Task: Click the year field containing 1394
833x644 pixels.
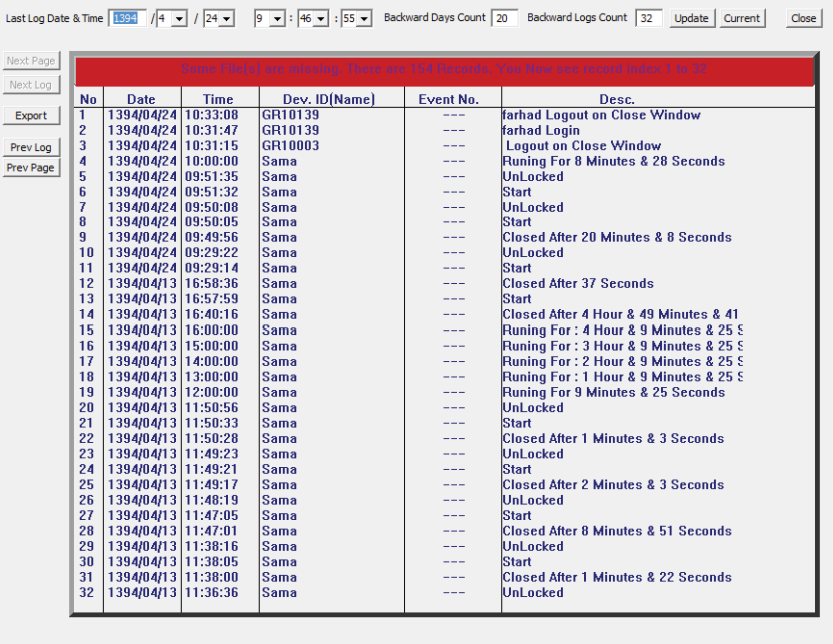Action: tap(127, 18)
